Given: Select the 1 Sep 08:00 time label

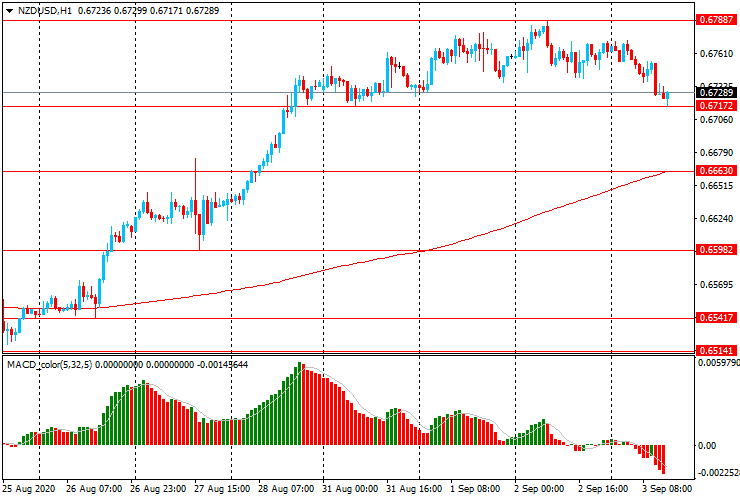Looking at the screenshot, I should (x=475, y=489).
